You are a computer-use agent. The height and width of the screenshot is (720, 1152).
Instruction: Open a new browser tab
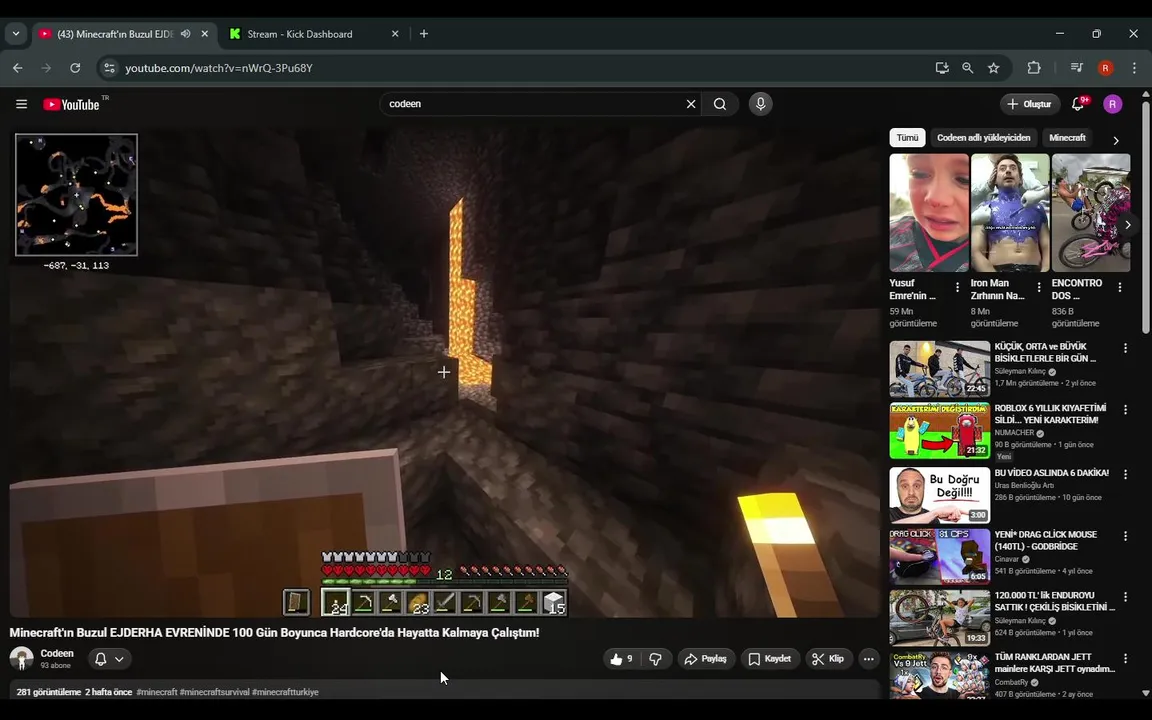click(424, 34)
